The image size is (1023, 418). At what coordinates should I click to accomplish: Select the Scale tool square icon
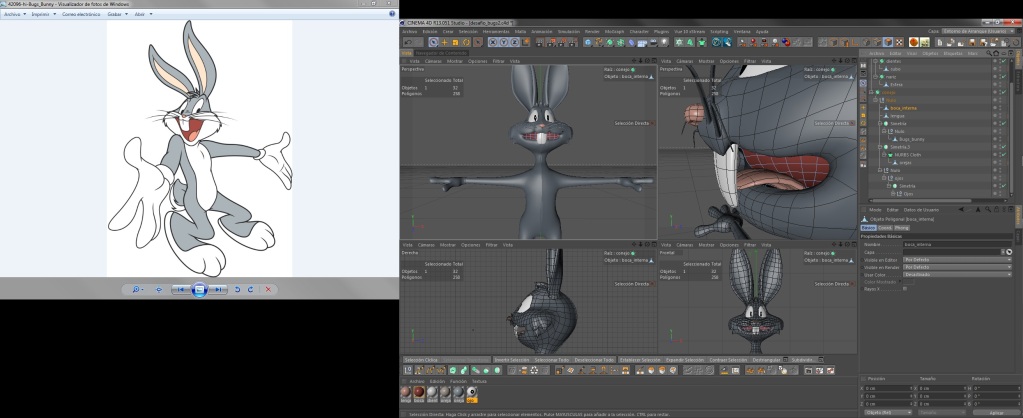click(455, 42)
